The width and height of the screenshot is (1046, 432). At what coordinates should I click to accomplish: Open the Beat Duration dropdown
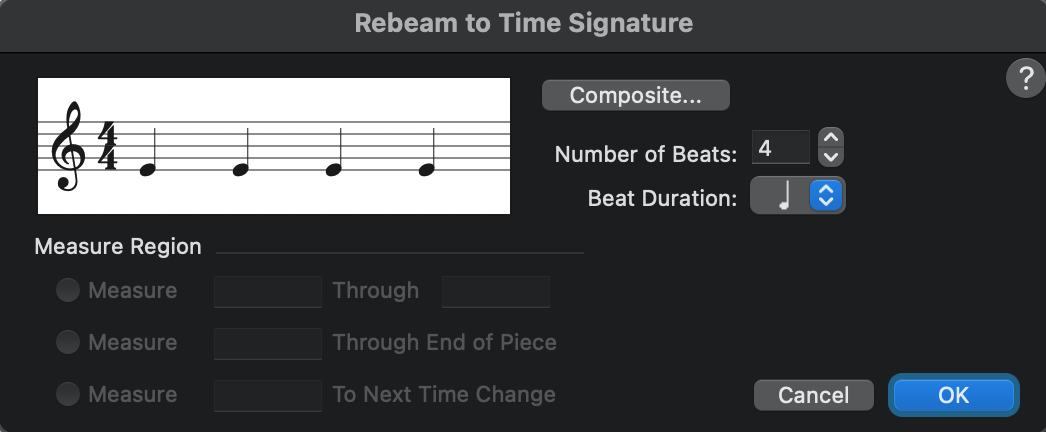pos(798,196)
